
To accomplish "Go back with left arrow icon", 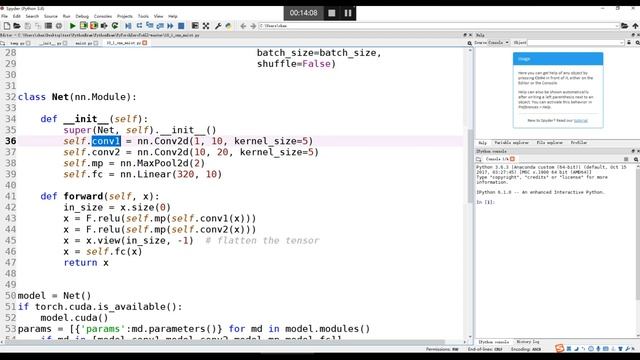I will click(243, 26).
